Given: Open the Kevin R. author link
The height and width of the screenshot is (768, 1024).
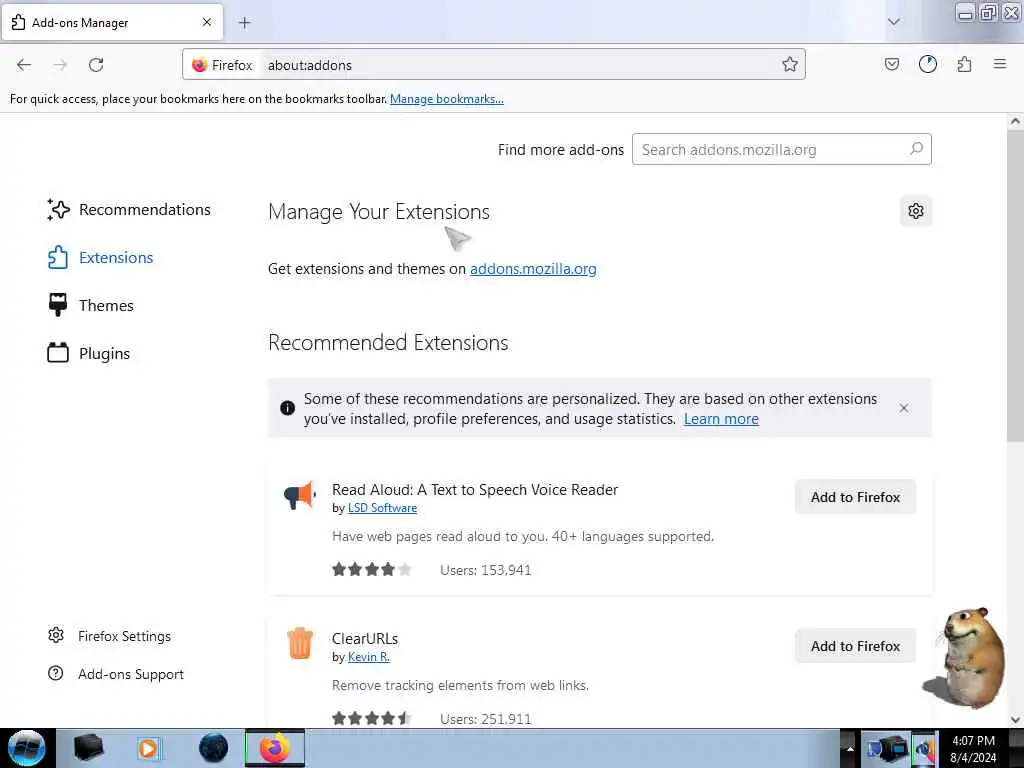Looking at the screenshot, I should coord(368,657).
